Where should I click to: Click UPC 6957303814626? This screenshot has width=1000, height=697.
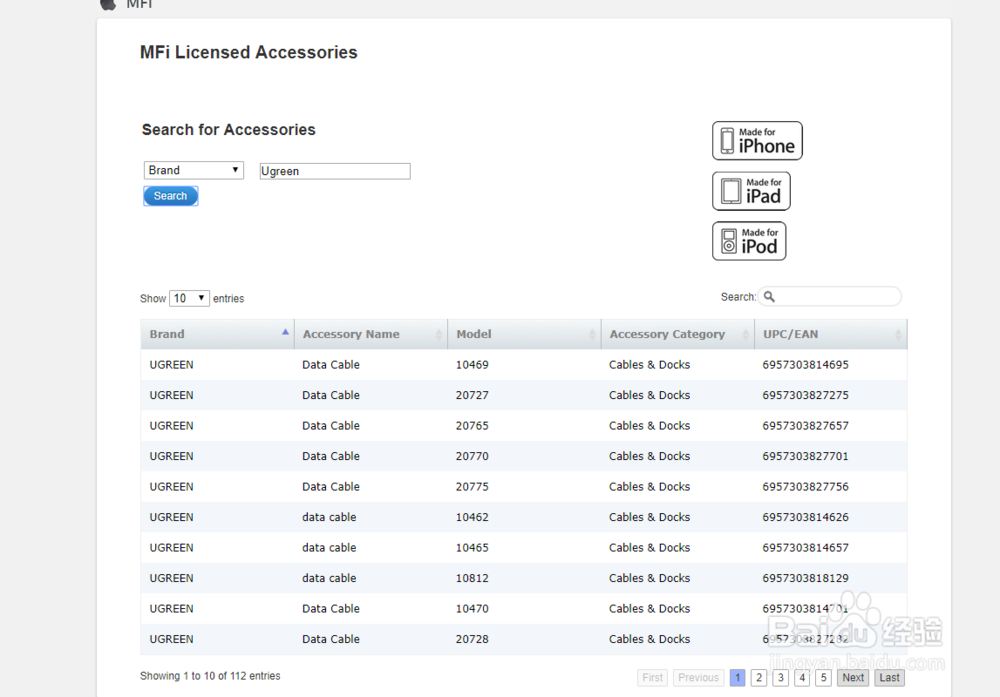[805, 517]
